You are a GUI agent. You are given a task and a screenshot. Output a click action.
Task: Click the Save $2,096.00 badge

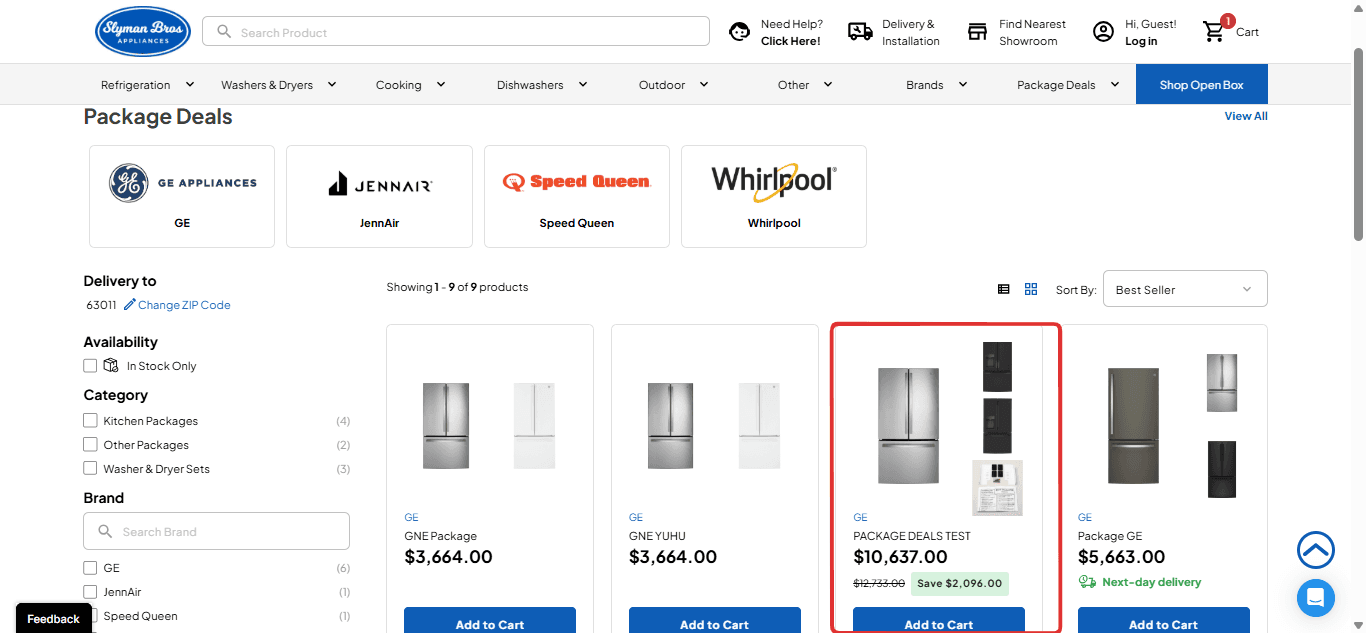click(x=960, y=583)
